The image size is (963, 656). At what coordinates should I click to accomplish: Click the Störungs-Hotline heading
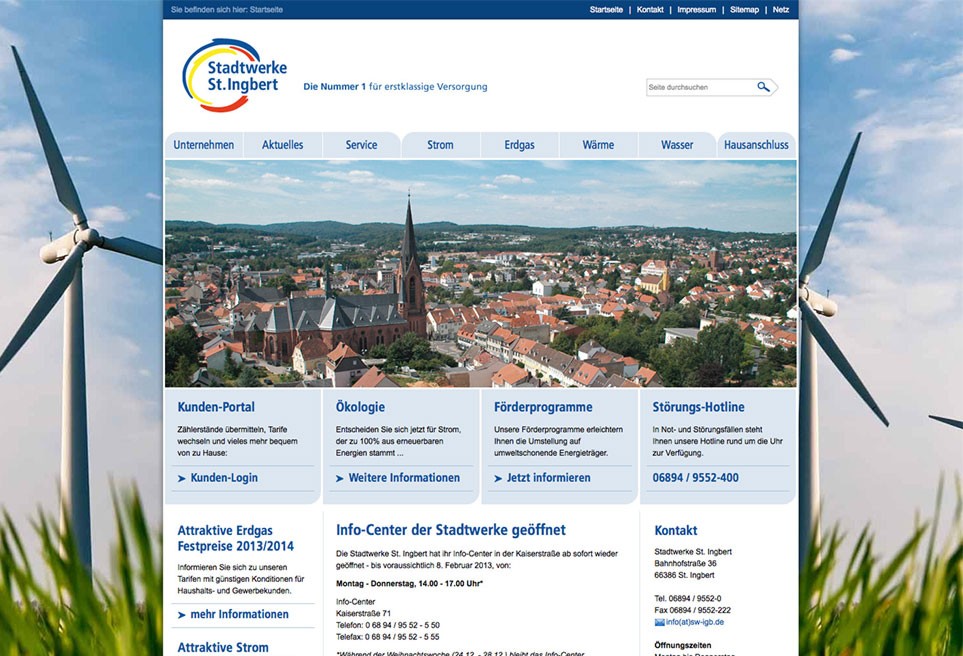(698, 407)
